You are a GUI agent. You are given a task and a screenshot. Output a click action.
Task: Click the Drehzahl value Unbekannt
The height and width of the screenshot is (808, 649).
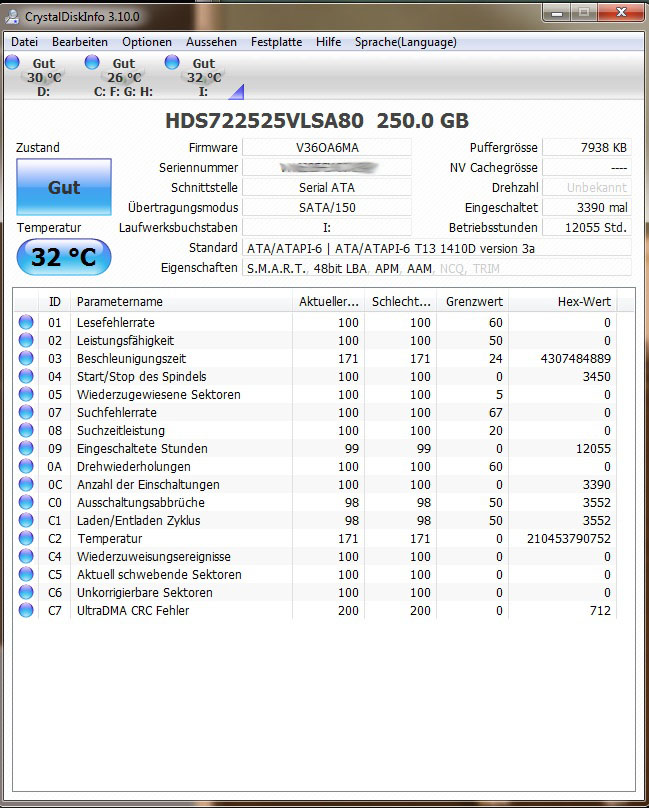point(587,188)
